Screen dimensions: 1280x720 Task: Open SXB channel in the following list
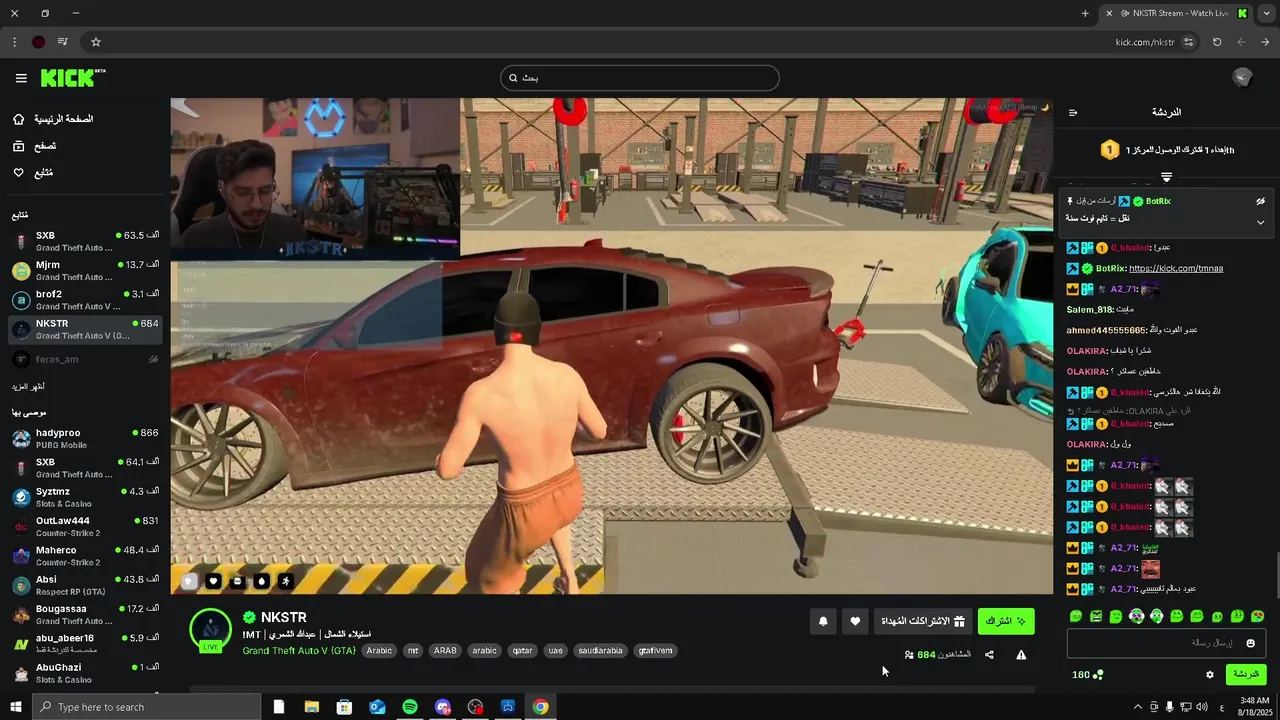click(85, 241)
